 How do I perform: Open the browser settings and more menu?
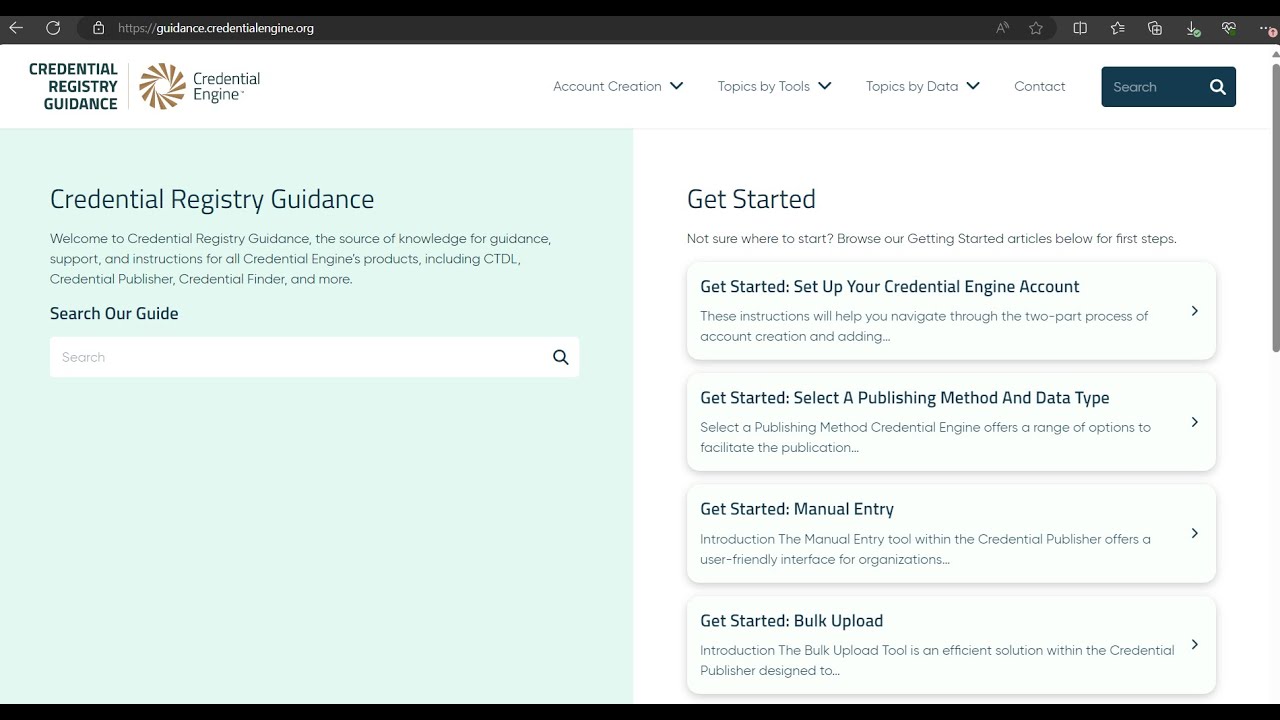[1266, 28]
